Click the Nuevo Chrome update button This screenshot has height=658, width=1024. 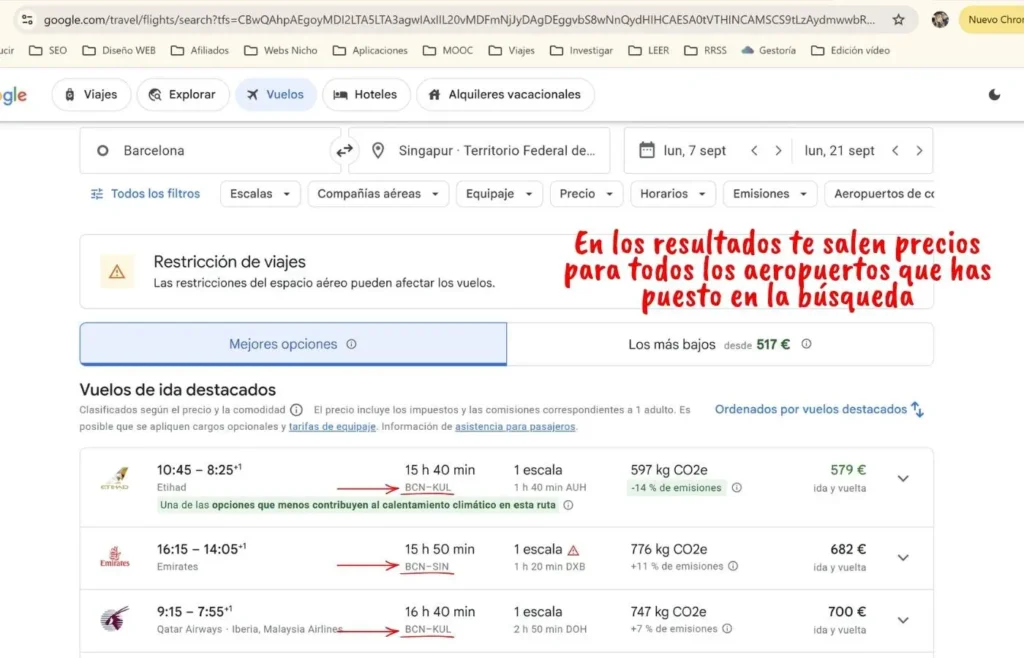pyautogui.click(x=993, y=20)
